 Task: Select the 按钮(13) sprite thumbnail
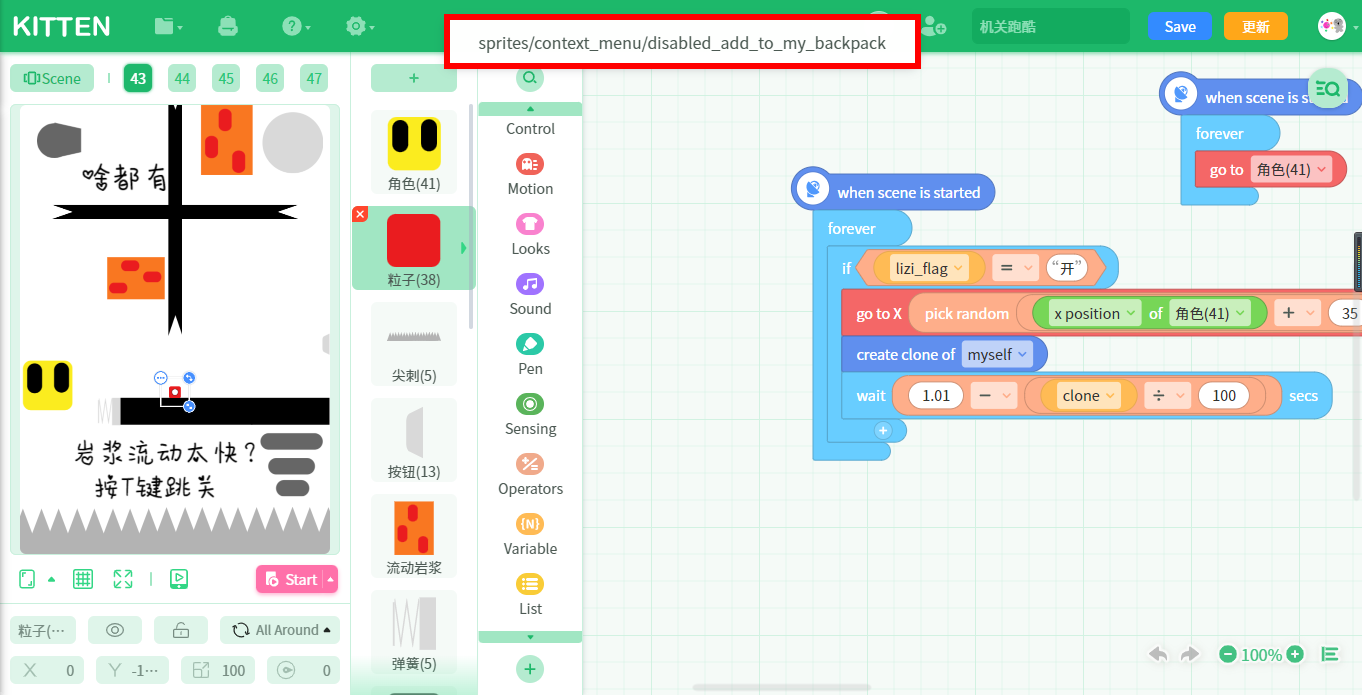pyautogui.click(x=414, y=440)
